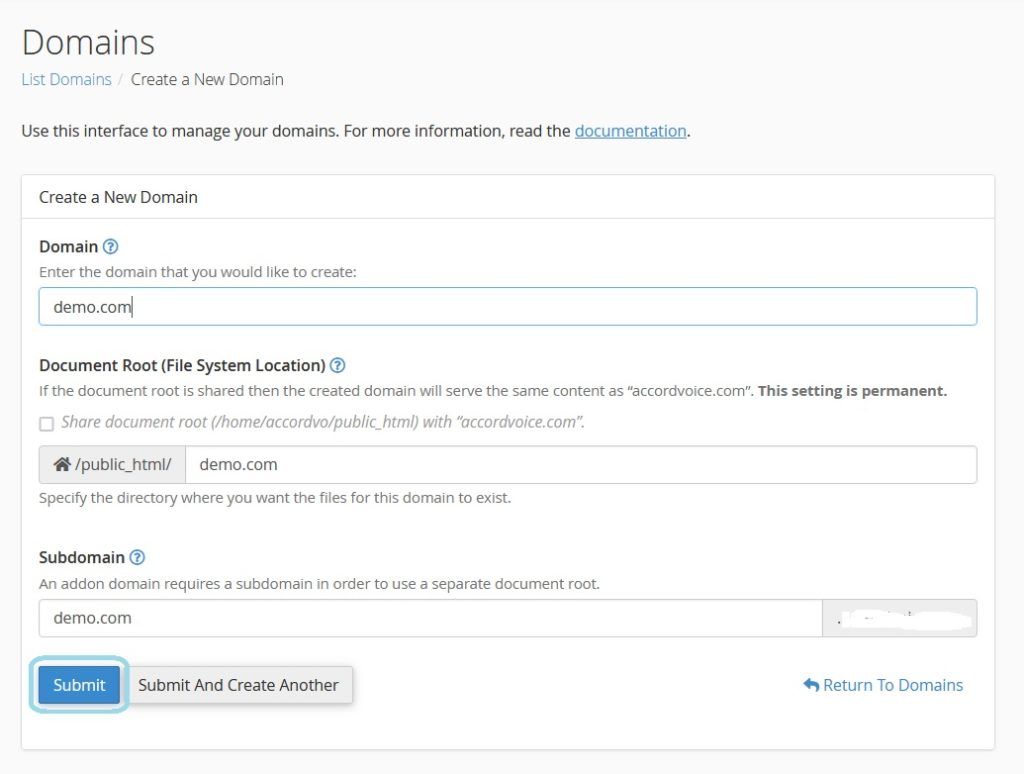The height and width of the screenshot is (774, 1024).
Task: Click the /public_html/ path prefix label
Action: [x=123, y=465]
